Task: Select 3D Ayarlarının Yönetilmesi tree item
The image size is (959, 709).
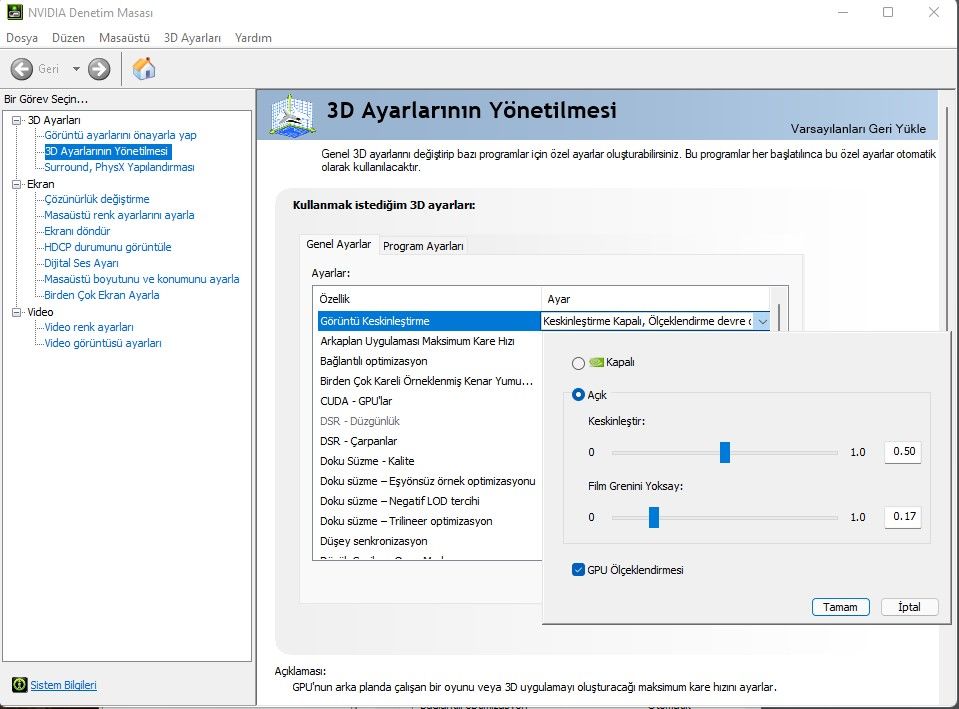Action: coord(107,151)
